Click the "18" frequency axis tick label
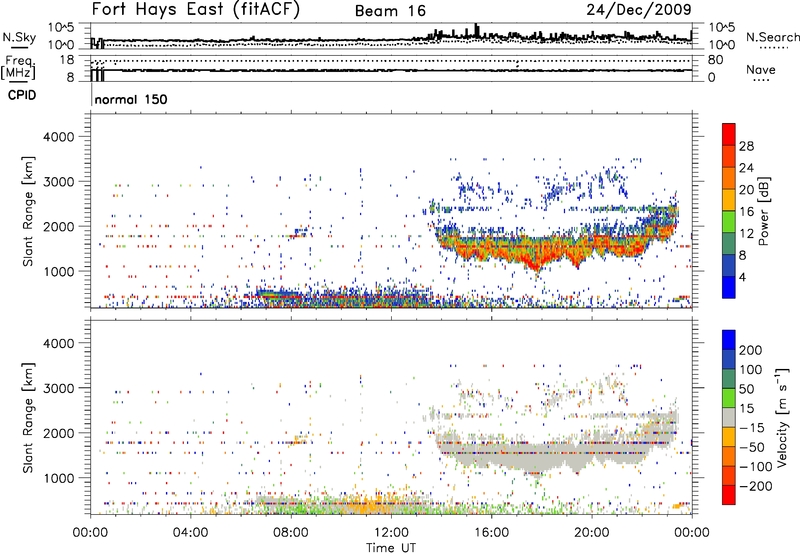The height and width of the screenshot is (554, 800). 67,60
